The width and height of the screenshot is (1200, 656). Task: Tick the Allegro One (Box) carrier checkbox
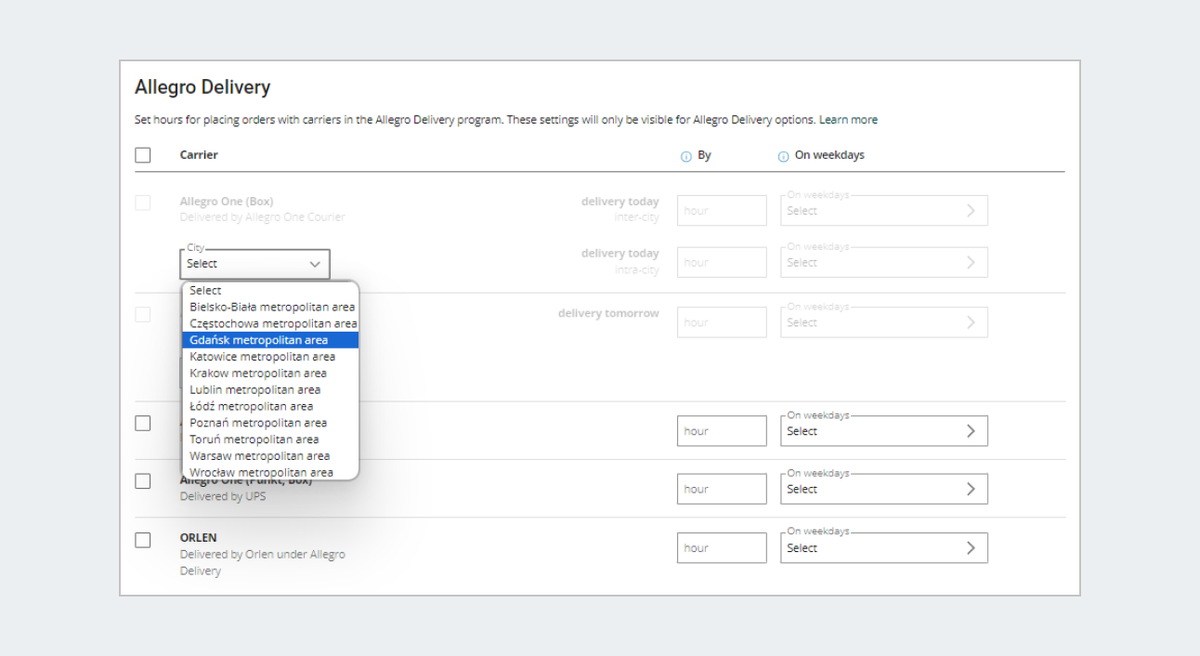tap(143, 203)
